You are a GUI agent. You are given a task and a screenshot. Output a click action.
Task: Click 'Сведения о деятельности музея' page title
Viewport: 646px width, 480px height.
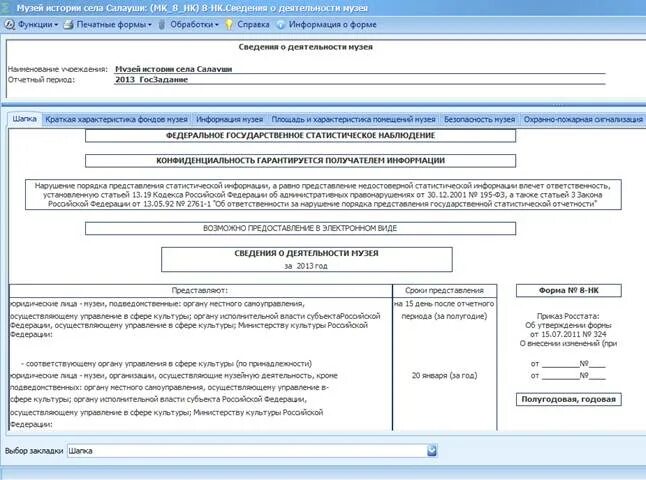point(306,47)
